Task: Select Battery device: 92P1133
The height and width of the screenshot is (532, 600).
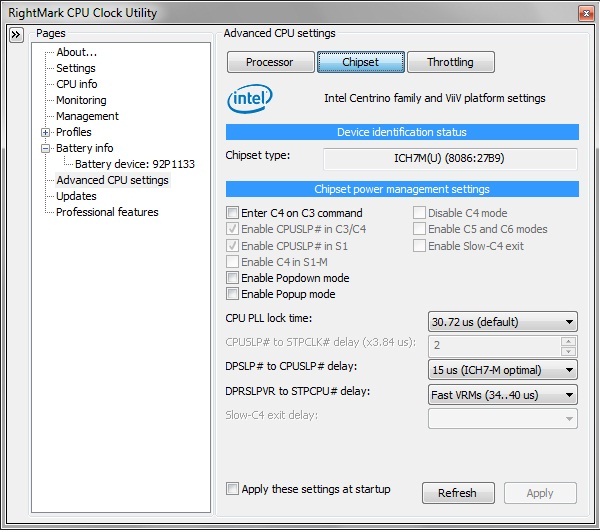Action: point(135,164)
